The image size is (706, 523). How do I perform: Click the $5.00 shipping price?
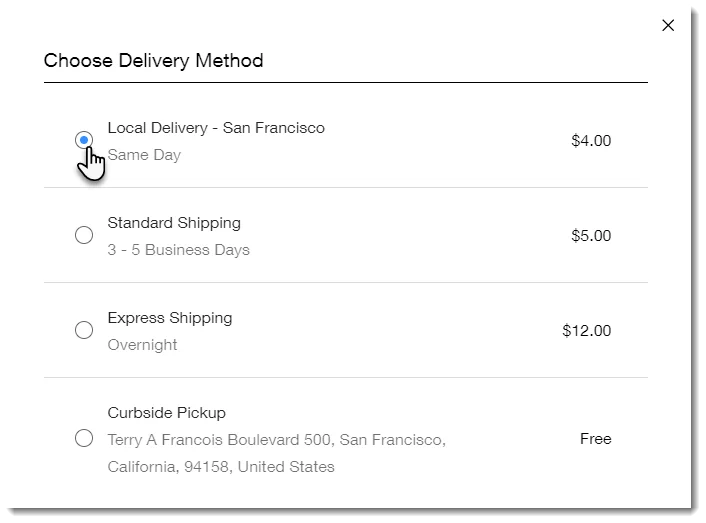tap(590, 236)
